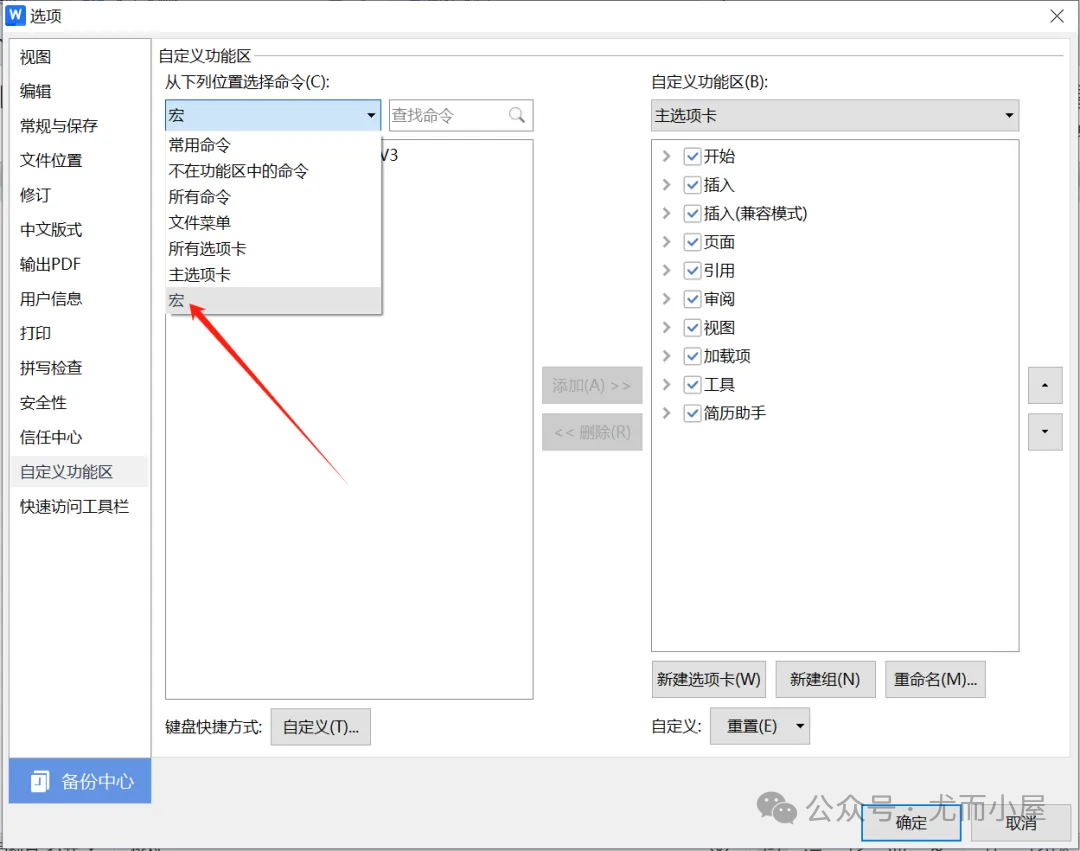Click the 新建选项卡(W) button
1080x851 pixels.
coord(709,680)
